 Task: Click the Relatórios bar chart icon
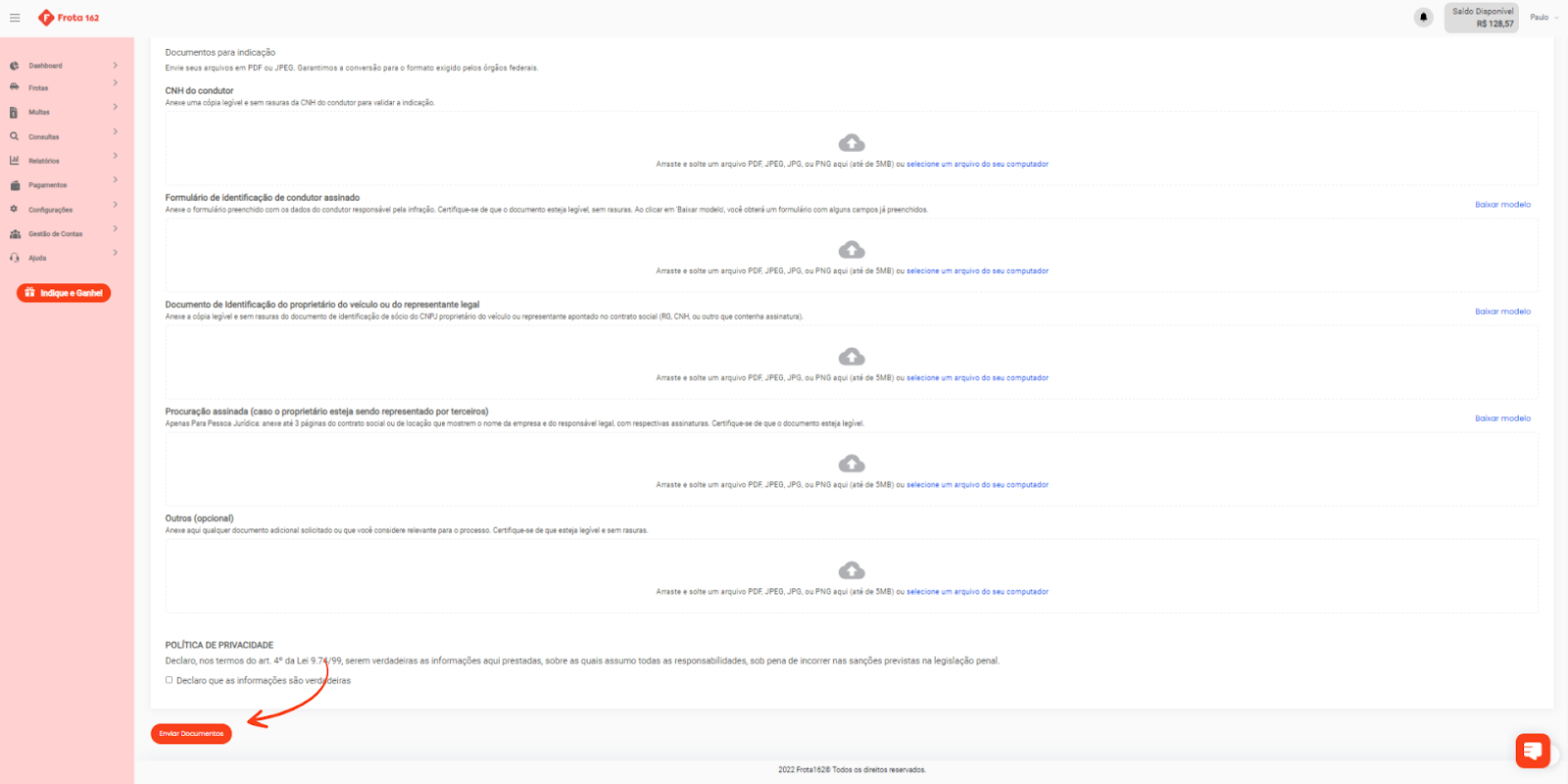coord(14,161)
